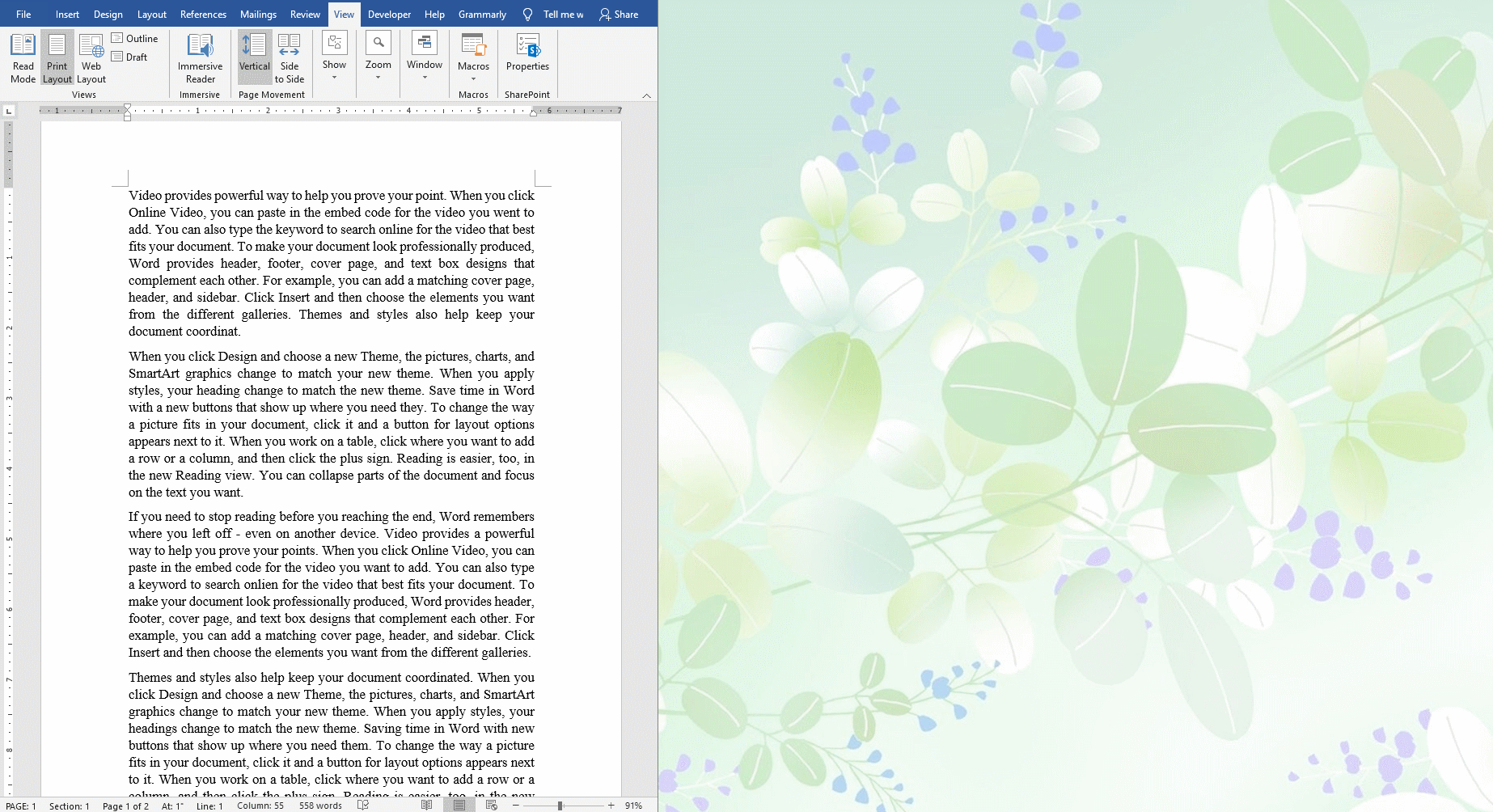1493x812 pixels.
Task: Click the zoom slider handle
Action: (560, 806)
